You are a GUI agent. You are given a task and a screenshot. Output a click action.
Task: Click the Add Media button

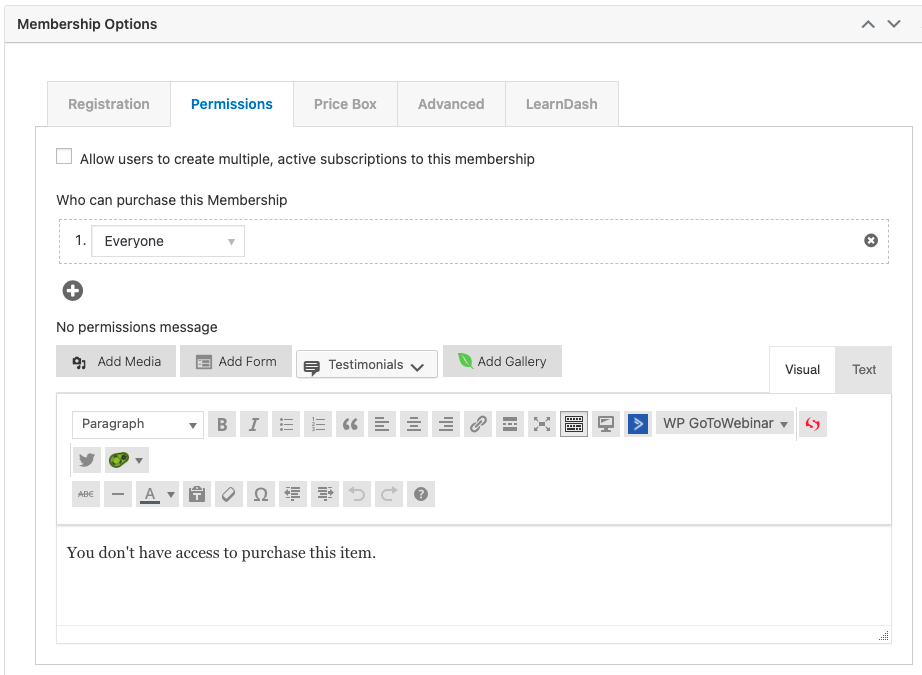[x=116, y=362]
